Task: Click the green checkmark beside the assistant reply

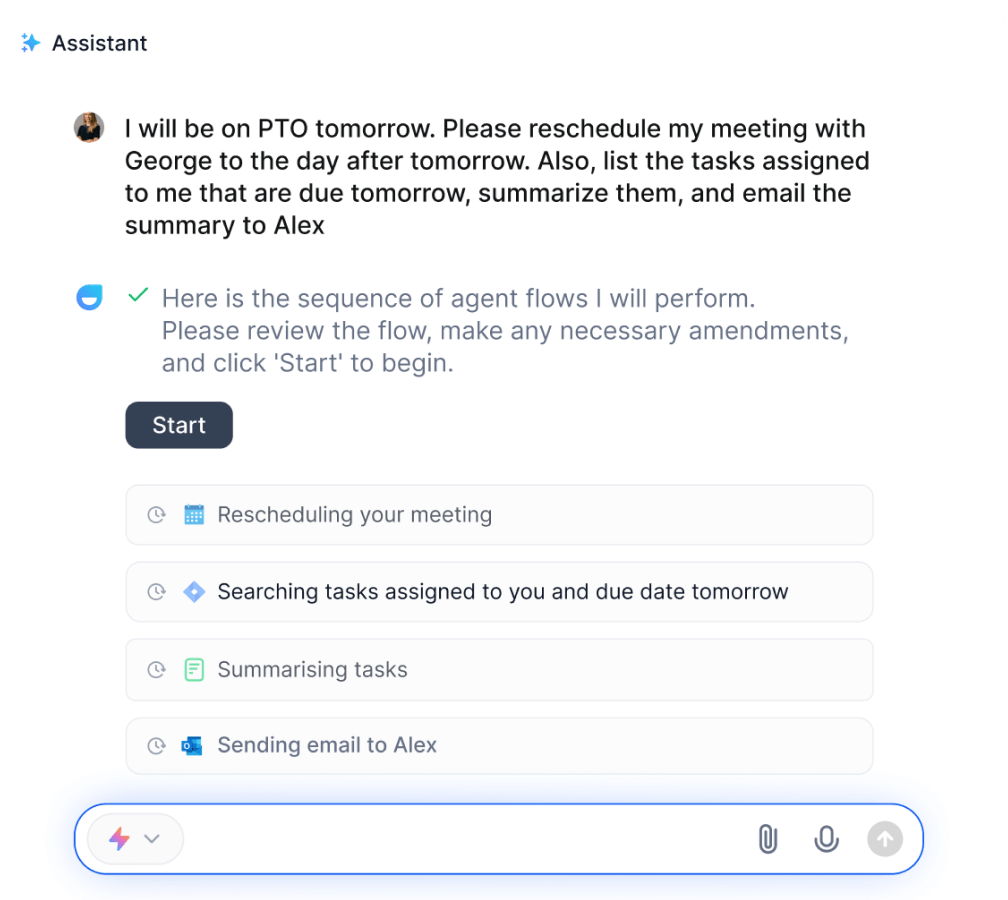Action: coord(138,296)
